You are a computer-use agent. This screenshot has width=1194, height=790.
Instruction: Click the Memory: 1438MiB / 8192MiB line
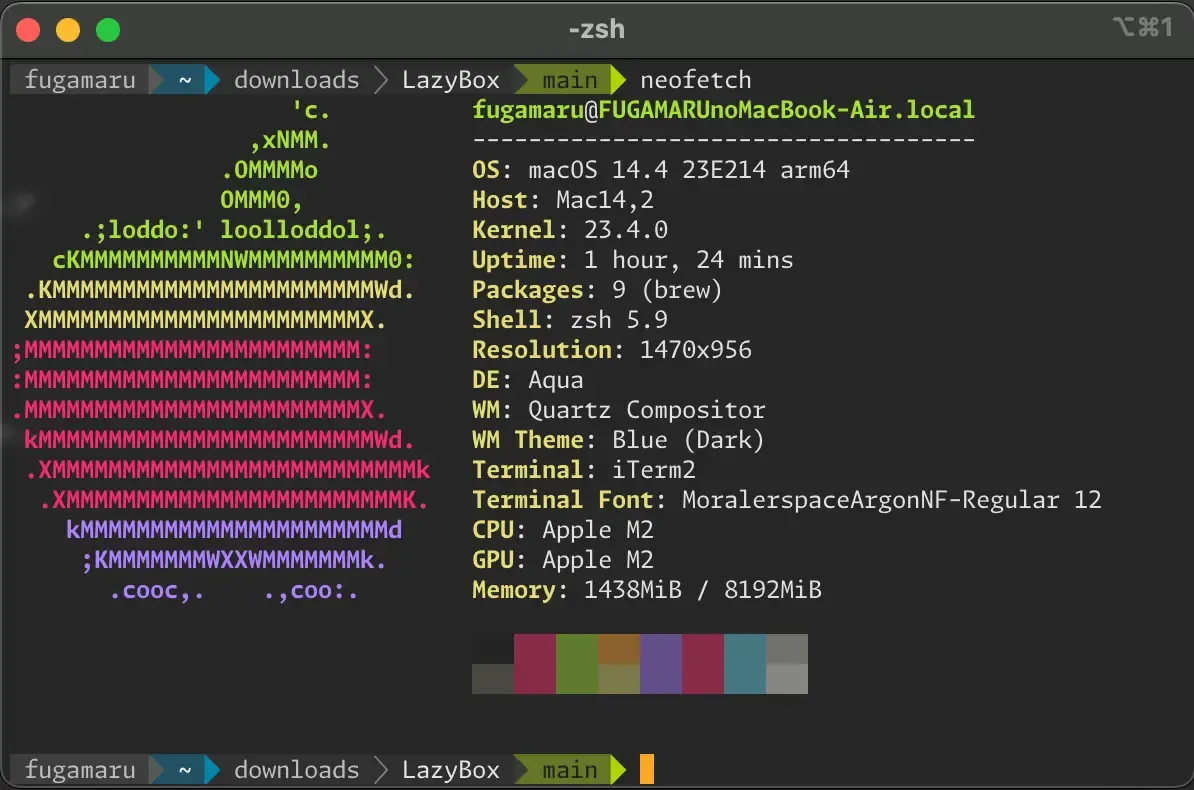646,590
